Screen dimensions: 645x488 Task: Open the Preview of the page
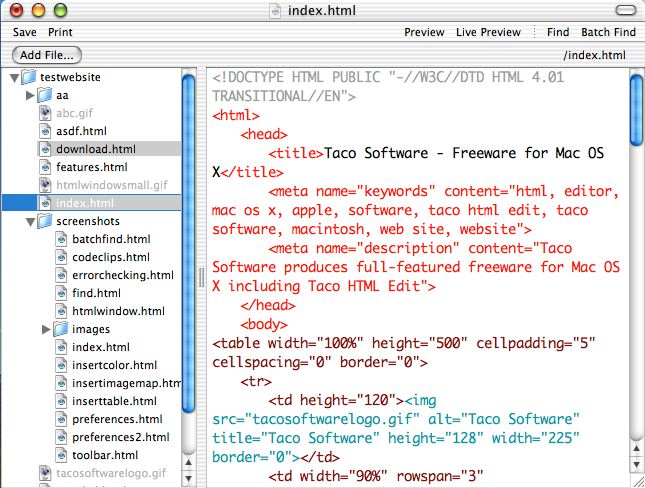[x=424, y=32]
